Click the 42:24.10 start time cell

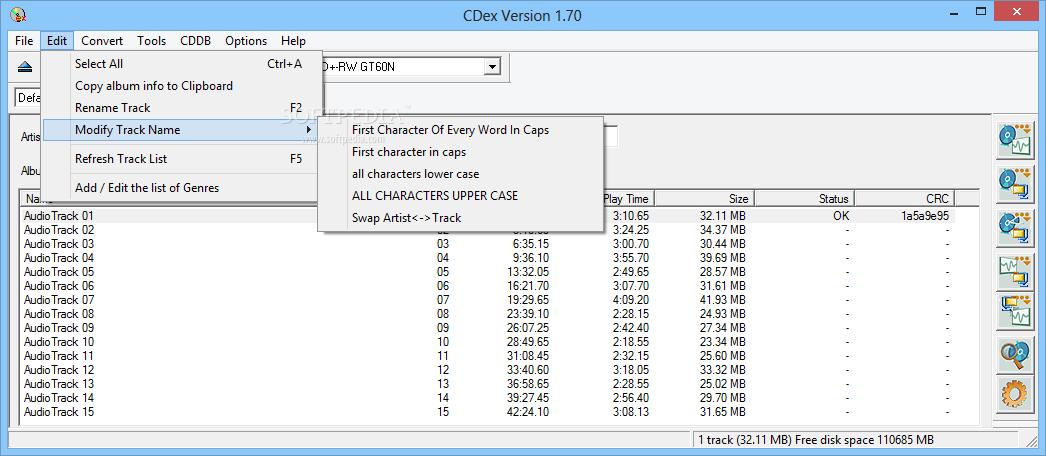tap(528, 412)
